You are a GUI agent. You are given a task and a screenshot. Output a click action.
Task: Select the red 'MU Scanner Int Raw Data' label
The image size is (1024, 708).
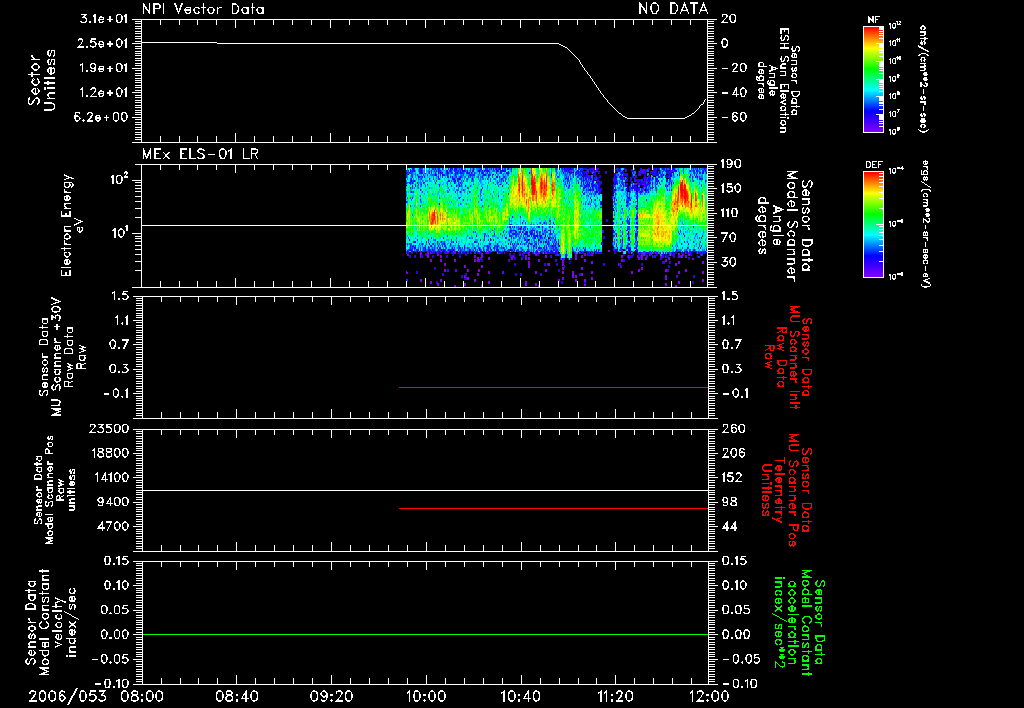tap(788, 357)
